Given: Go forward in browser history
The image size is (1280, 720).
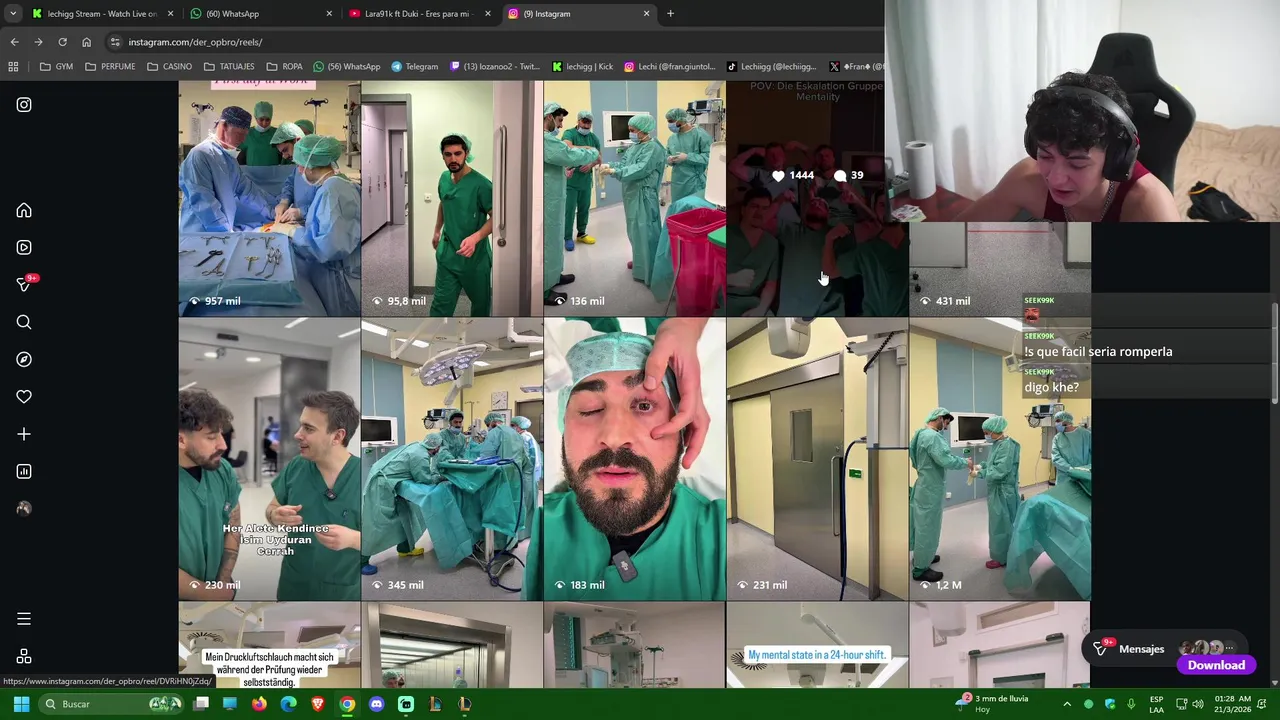Looking at the screenshot, I should (38, 42).
